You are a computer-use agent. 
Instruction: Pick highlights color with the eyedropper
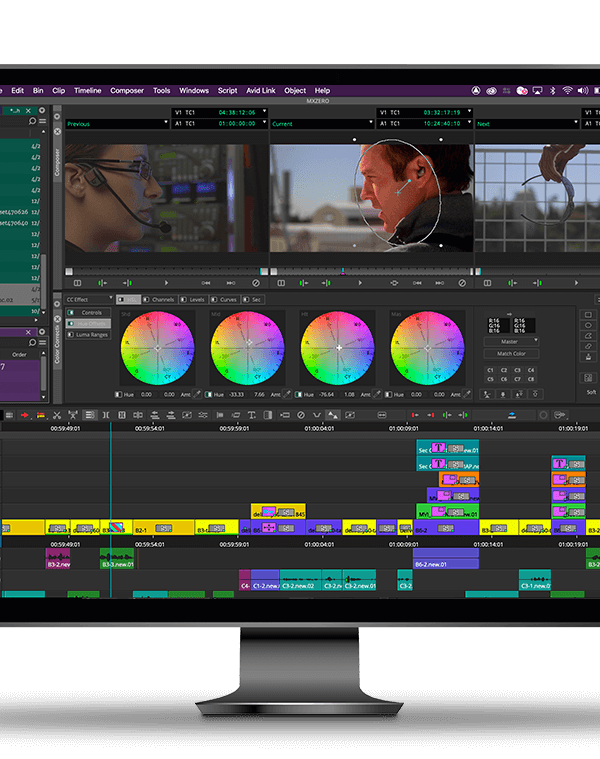click(377, 395)
